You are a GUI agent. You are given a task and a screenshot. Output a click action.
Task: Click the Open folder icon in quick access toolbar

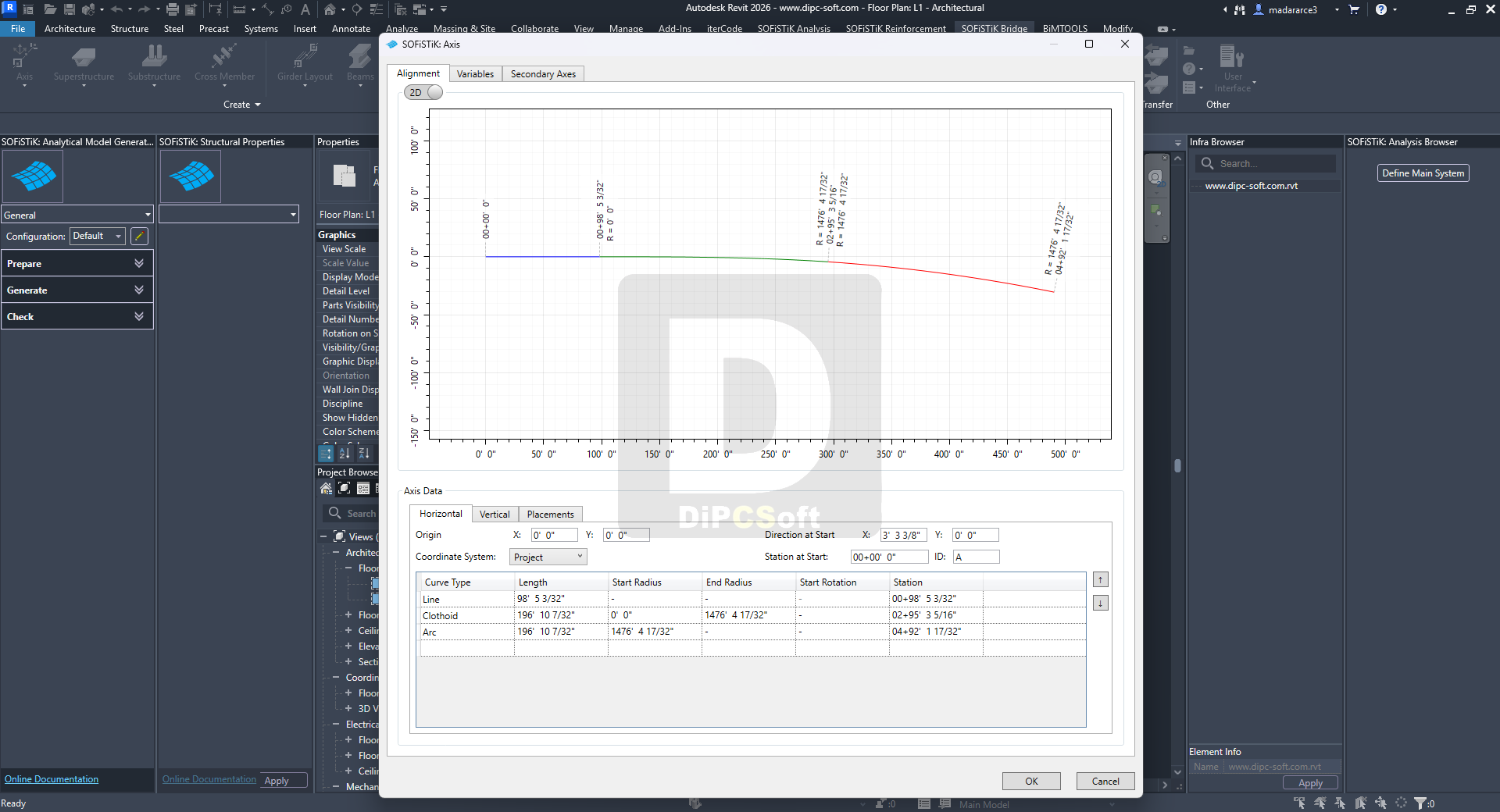pos(50,9)
